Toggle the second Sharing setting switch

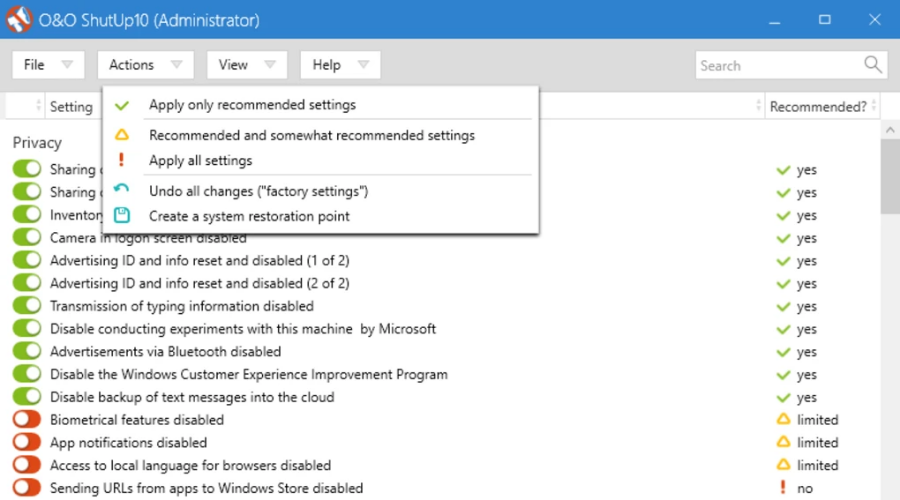tap(27, 191)
